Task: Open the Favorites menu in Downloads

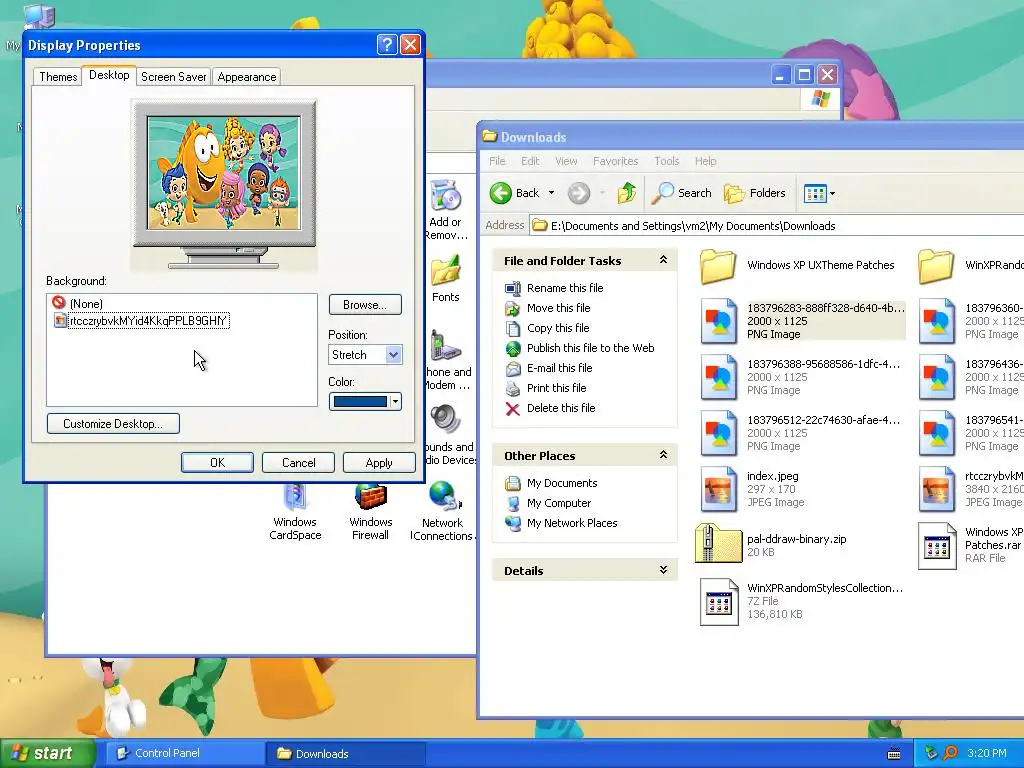Action: (615, 161)
